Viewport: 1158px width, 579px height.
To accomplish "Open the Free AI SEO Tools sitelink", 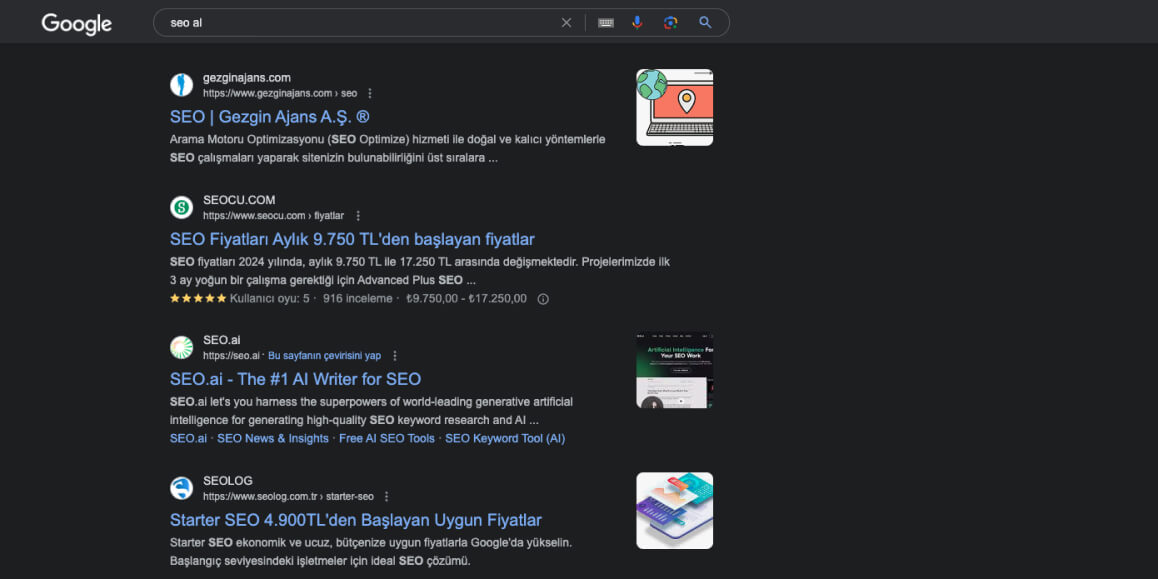I will click(387, 439).
